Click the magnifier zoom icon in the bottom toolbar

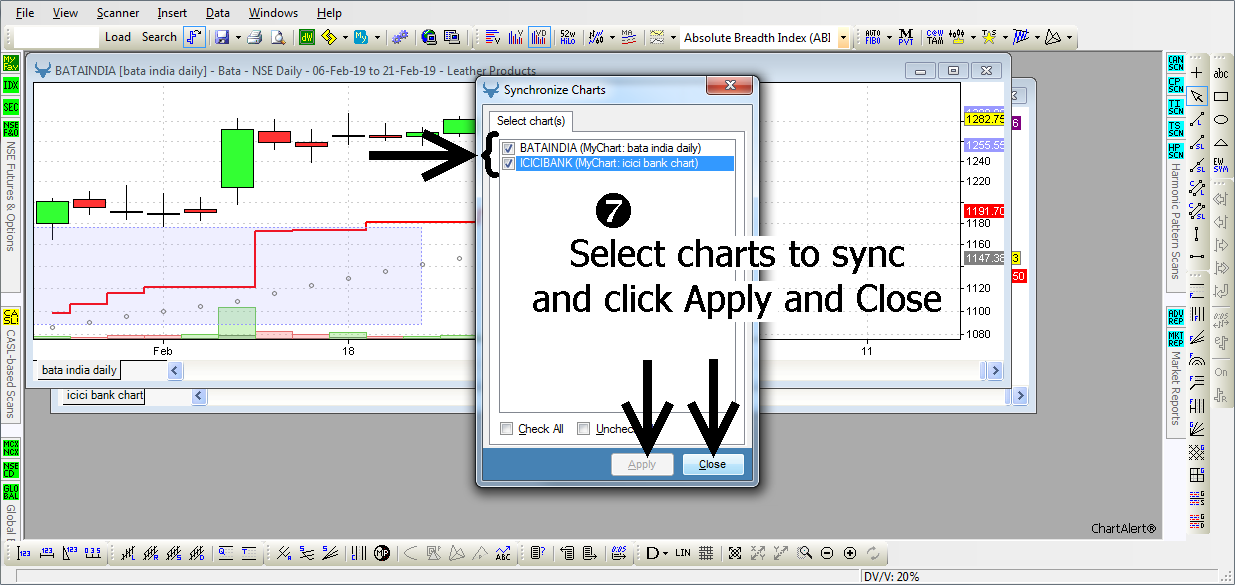click(804, 553)
